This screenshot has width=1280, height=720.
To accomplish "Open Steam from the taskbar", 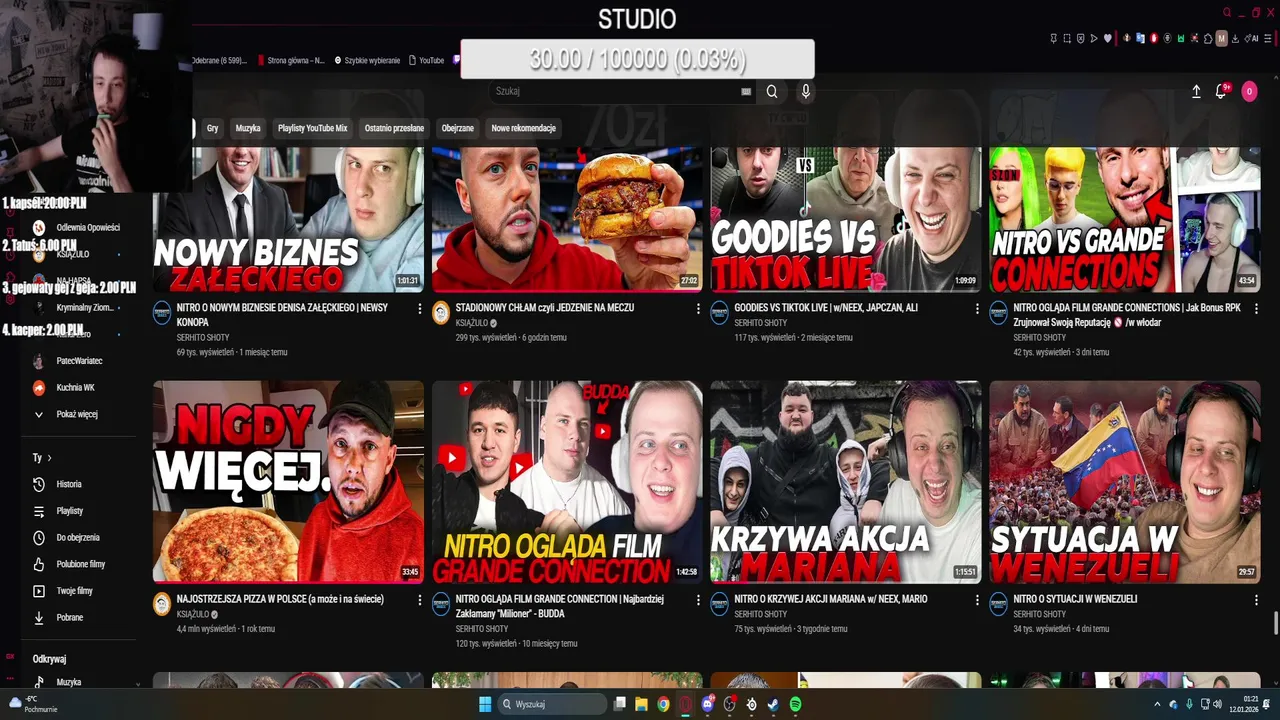I will 773,704.
